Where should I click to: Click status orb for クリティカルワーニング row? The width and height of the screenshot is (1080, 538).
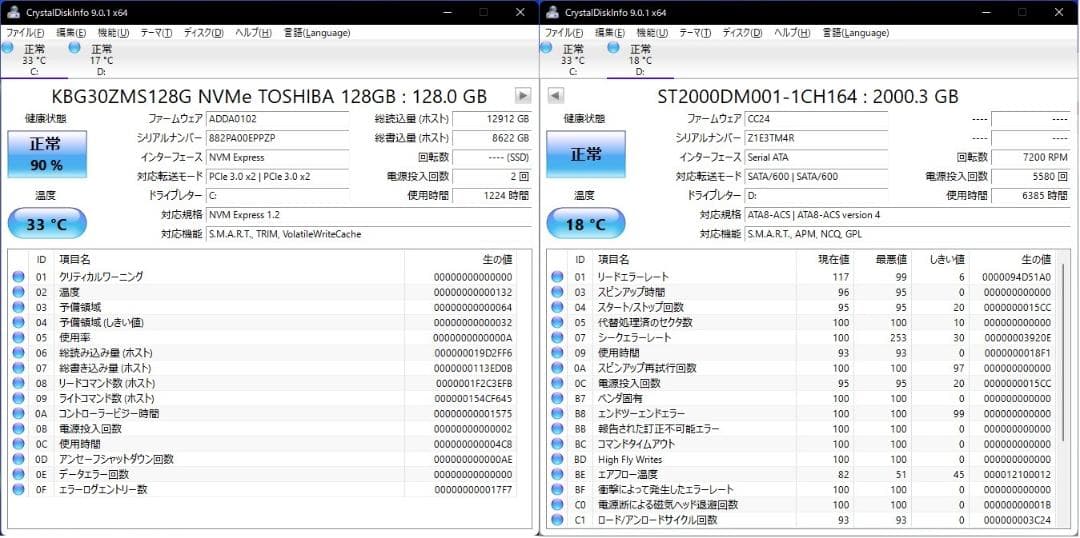click(x=18, y=277)
